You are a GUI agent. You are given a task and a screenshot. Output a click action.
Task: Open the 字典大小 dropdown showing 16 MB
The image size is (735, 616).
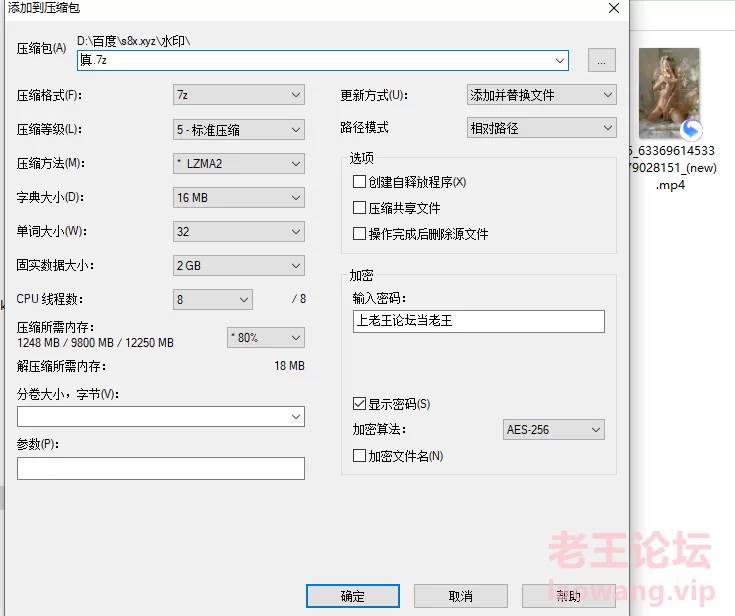tap(239, 197)
